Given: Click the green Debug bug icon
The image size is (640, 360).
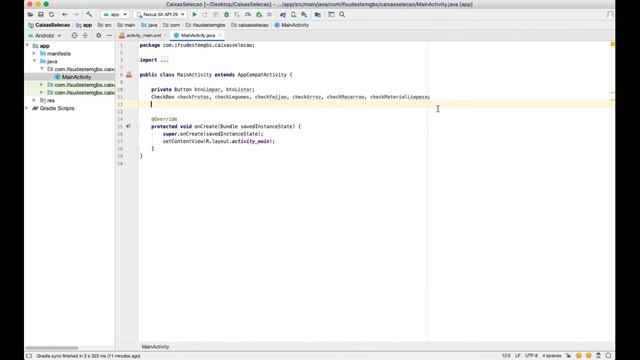Looking at the screenshot, I should (x=227, y=14).
